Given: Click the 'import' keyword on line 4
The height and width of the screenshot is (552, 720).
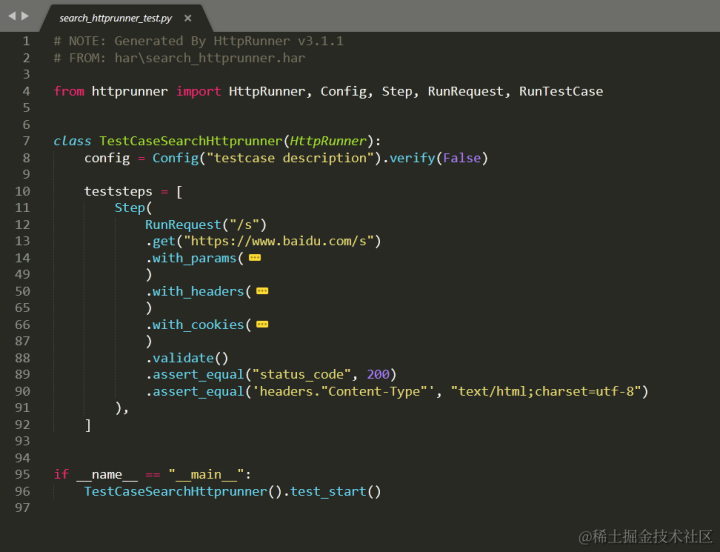Looking at the screenshot, I should (x=198, y=91).
